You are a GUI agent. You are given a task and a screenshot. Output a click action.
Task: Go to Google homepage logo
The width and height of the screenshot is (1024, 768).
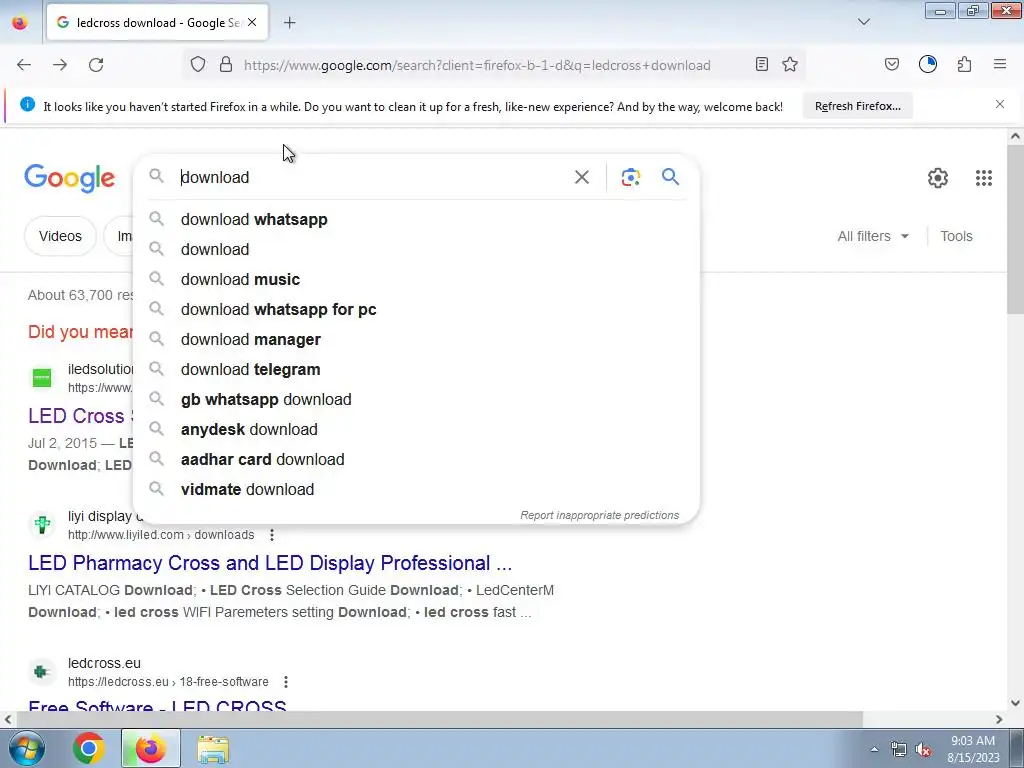pos(69,178)
